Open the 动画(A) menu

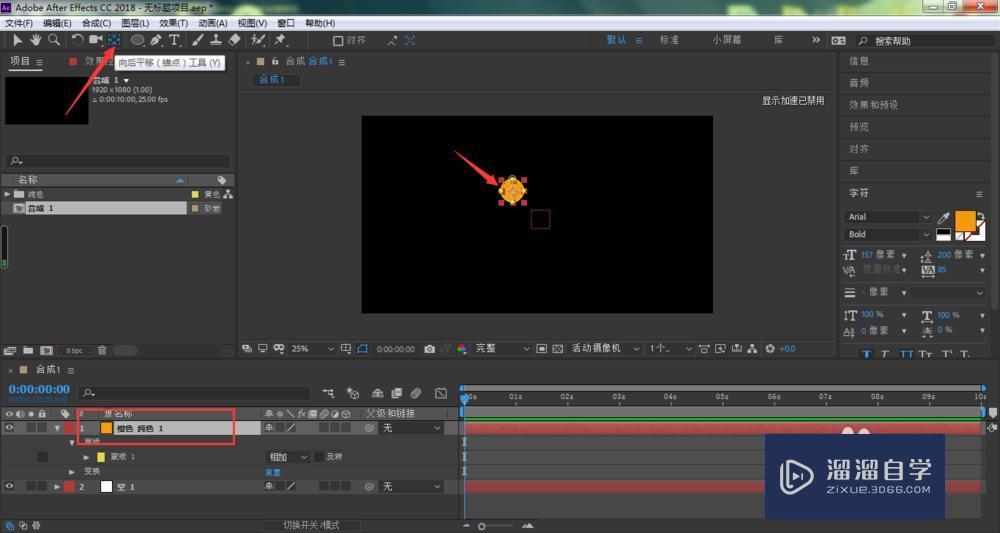coord(212,23)
